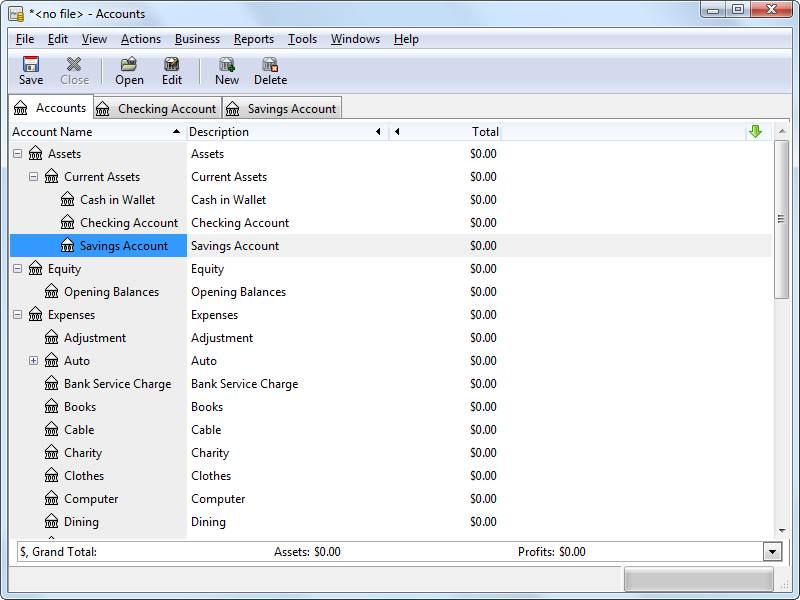This screenshot has width=800, height=600.
Task: Collapse the Equity tree node
Action: [17, 268]
